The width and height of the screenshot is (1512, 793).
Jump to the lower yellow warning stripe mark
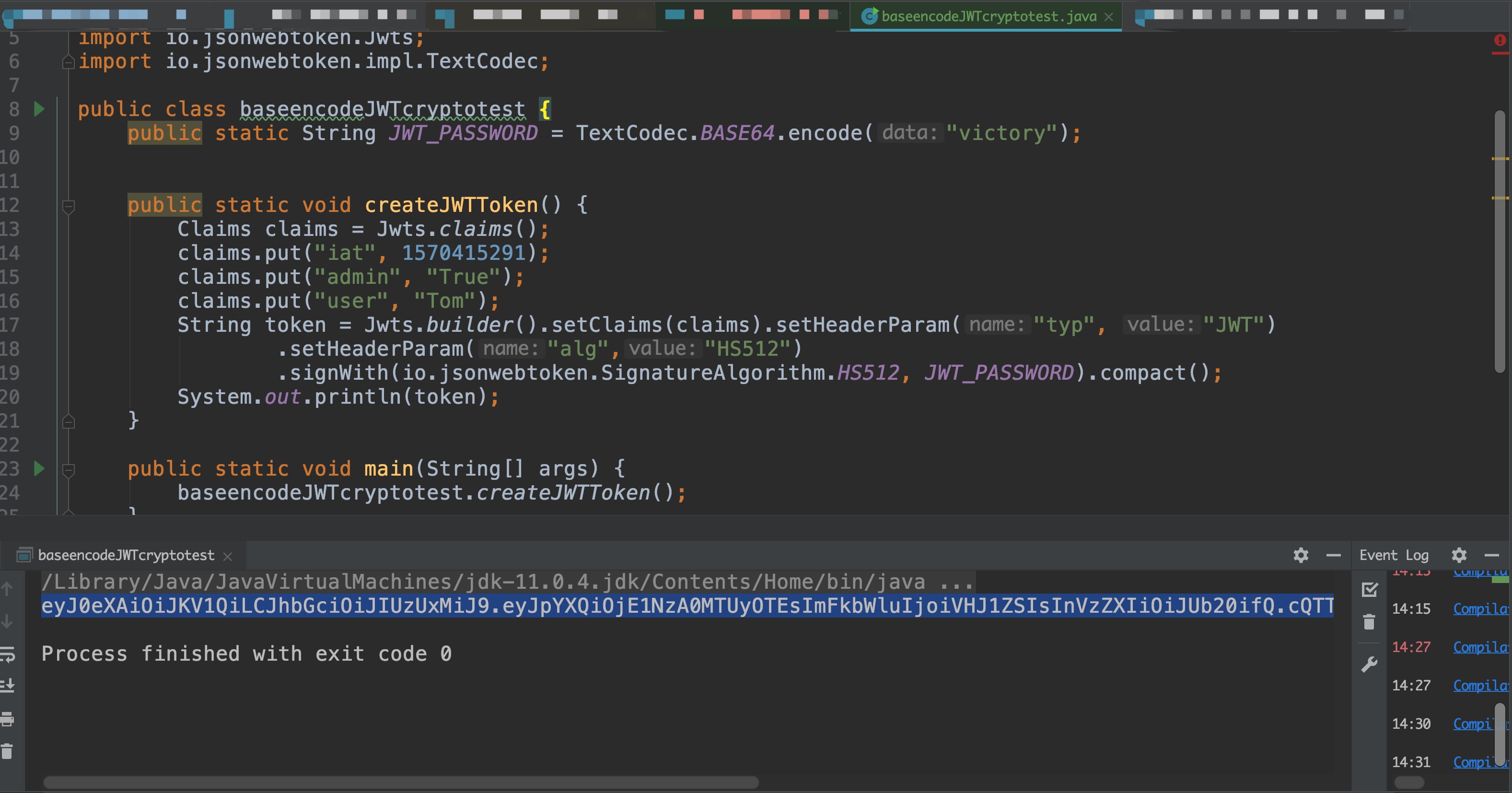[1500, 198]
